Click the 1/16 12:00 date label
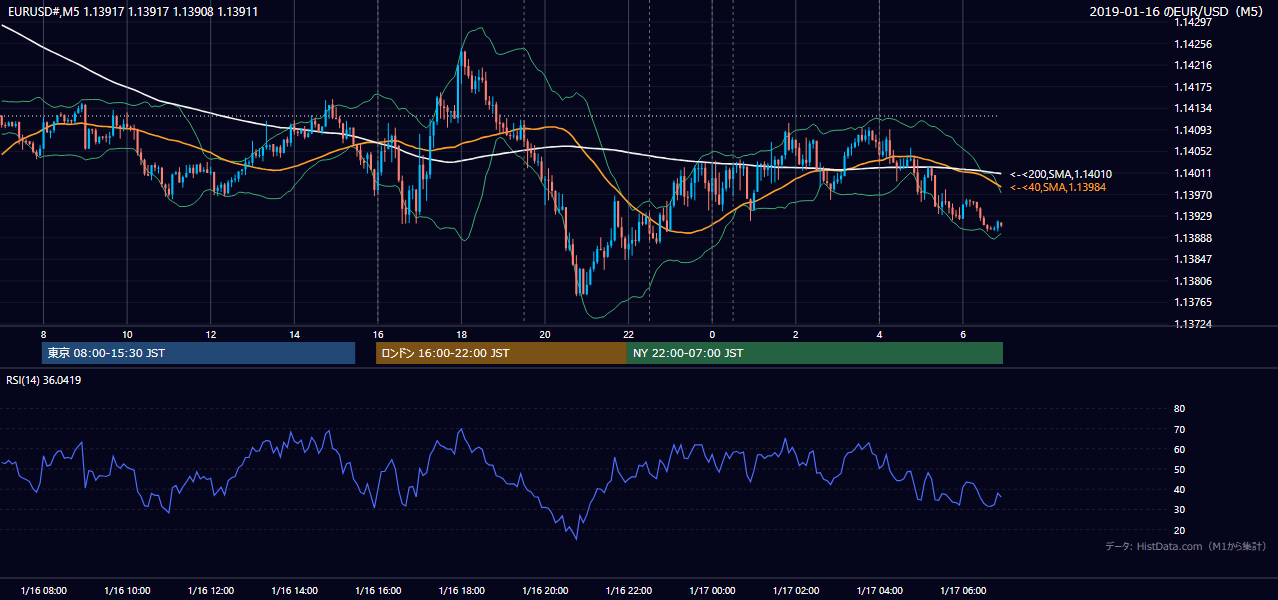Viewport: 1278px width, 600px height. tap(210, 590)
